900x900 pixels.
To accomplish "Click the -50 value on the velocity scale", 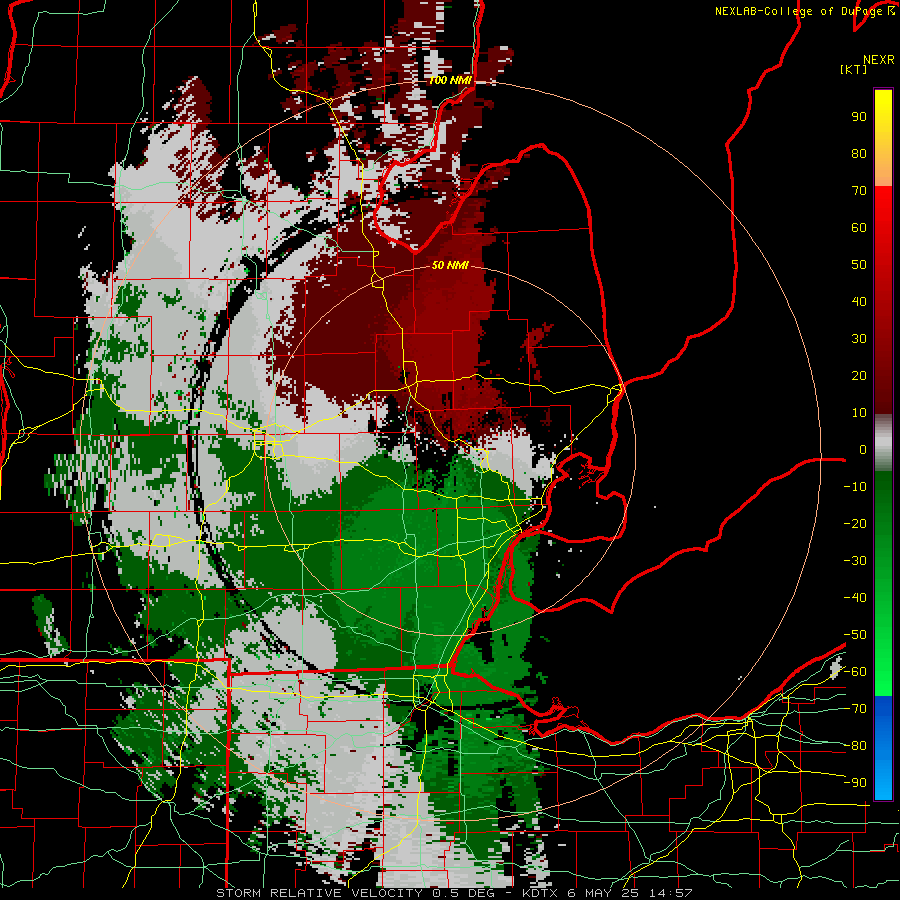I will pyautogui.click(x=855, y=635).
